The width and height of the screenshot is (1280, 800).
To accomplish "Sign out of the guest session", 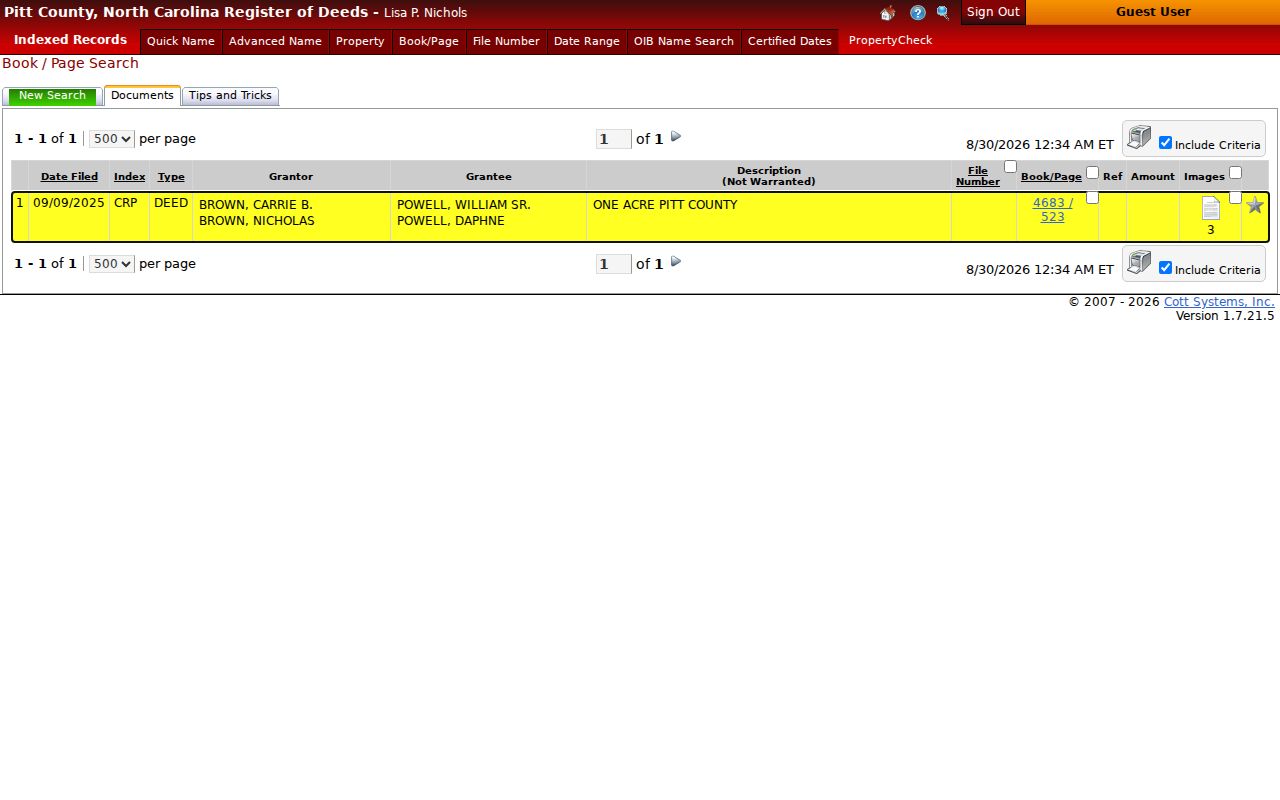I will click(x=993, y=12).
